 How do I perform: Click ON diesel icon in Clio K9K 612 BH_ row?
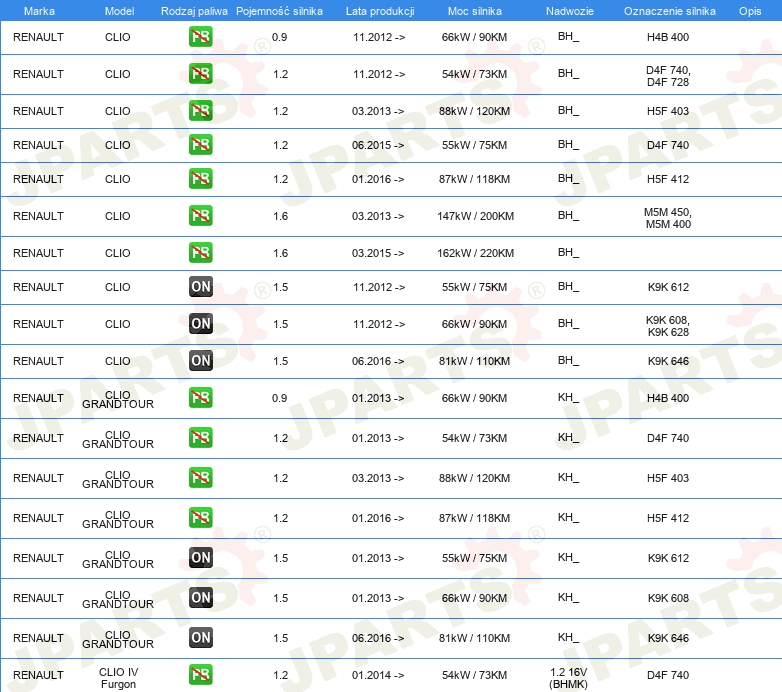pyautogui.click(x=200, y=287)
